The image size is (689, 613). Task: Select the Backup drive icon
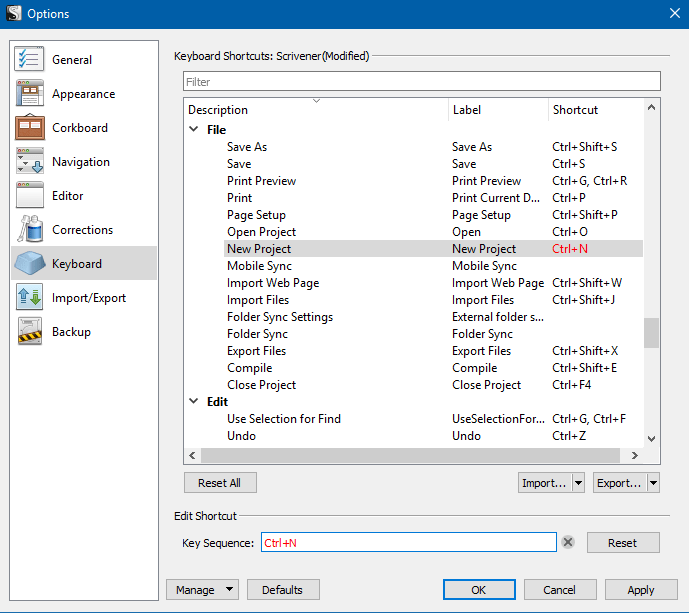(29, 331)
